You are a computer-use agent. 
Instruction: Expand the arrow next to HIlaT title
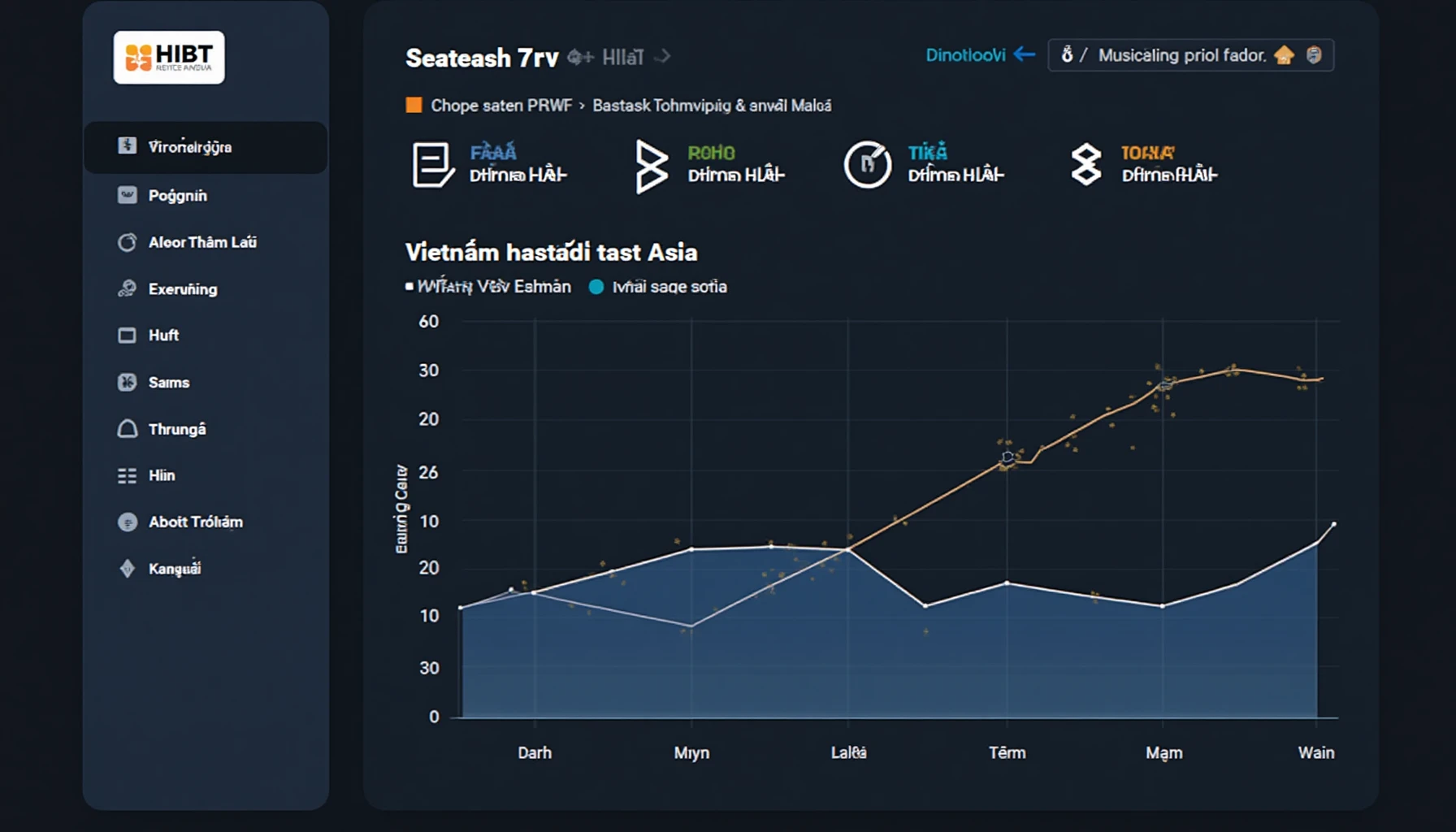(663, 56)
